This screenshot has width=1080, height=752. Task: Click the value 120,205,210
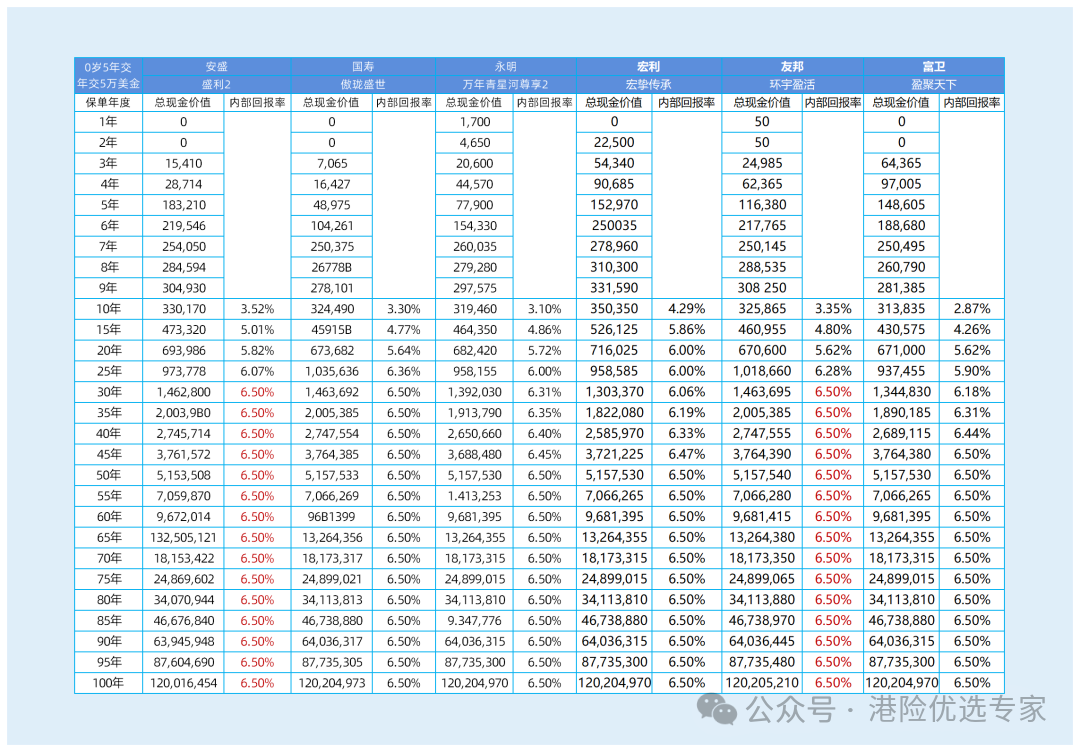pyautogui.click(x=762, y=683)
